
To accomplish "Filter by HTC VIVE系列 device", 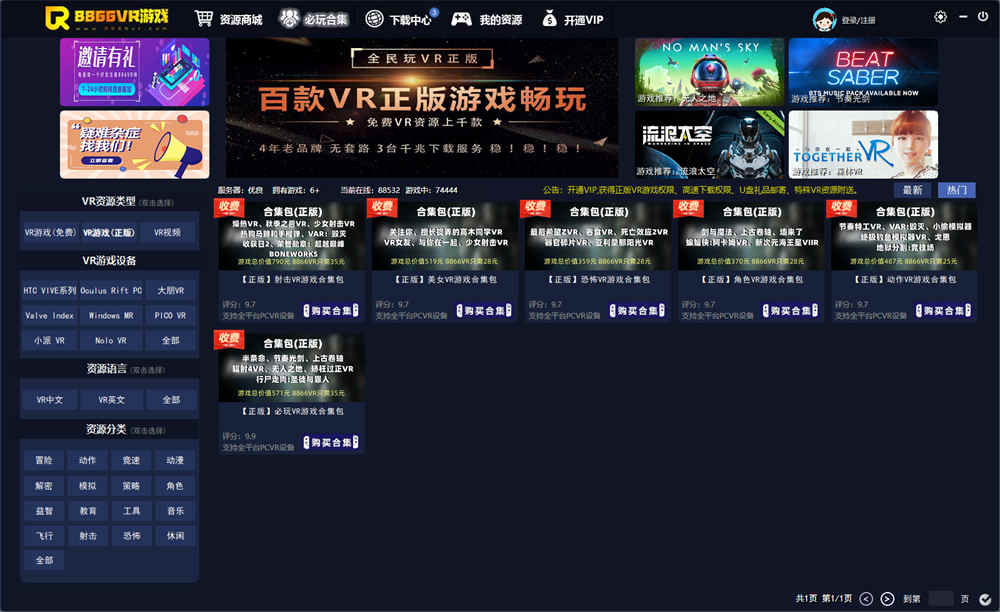I will 50,291.
